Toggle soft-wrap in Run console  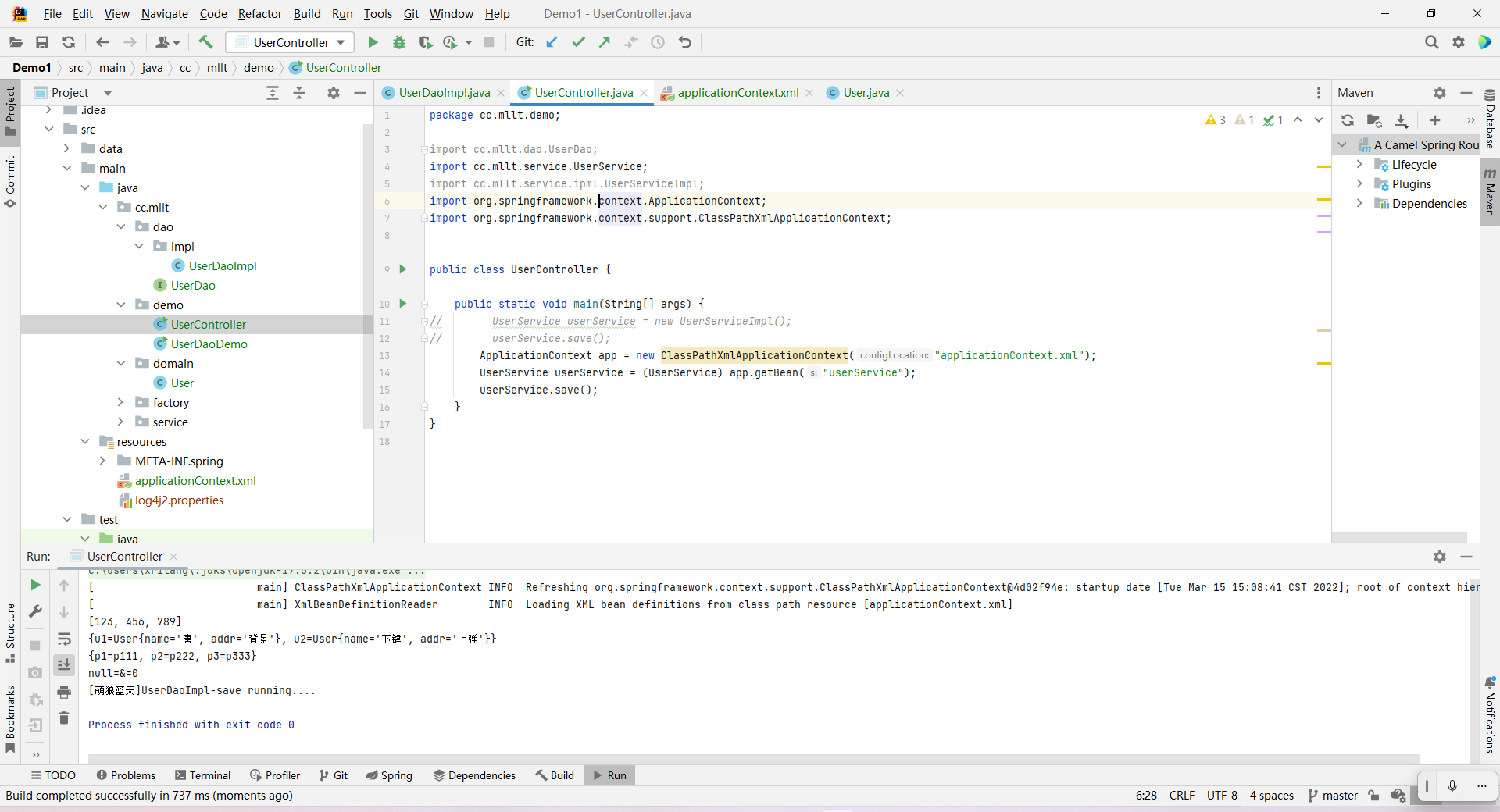(64, 639)
